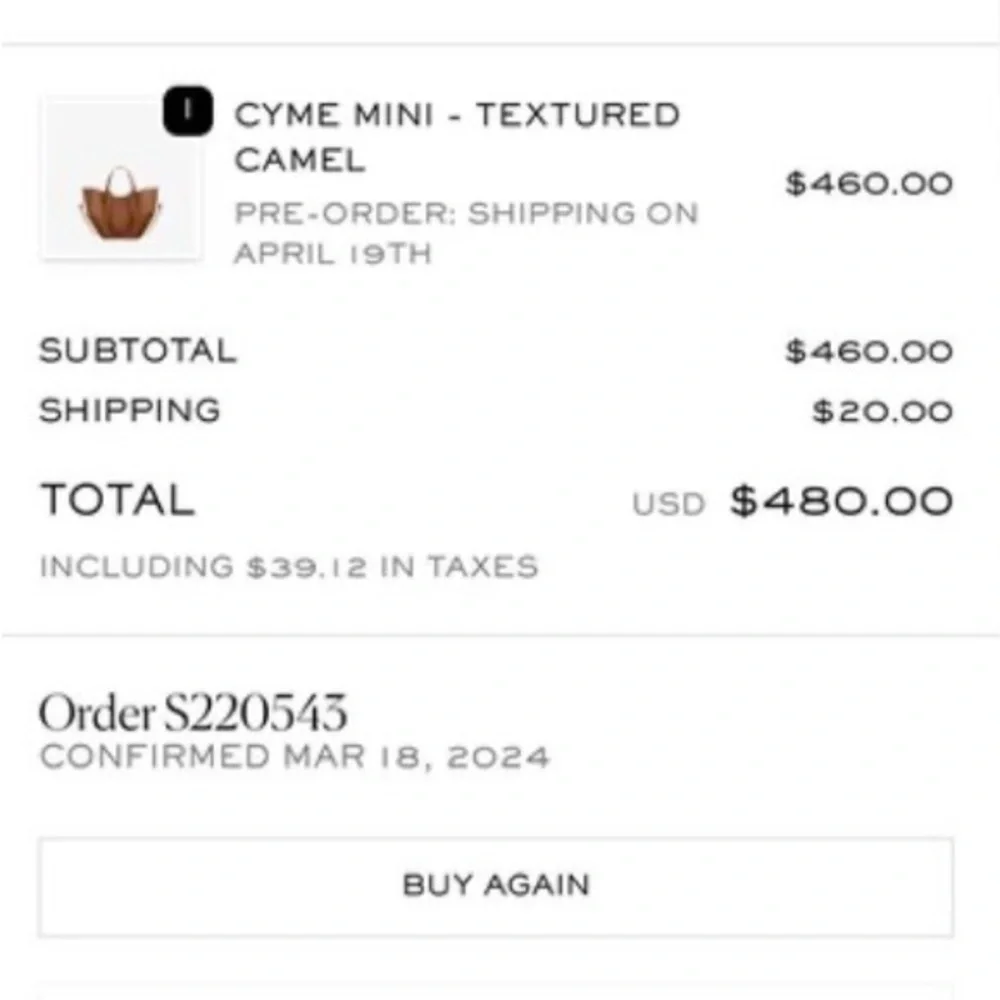Click the SUBTOTAL label
The image size is (1000, 1000).
137,351
